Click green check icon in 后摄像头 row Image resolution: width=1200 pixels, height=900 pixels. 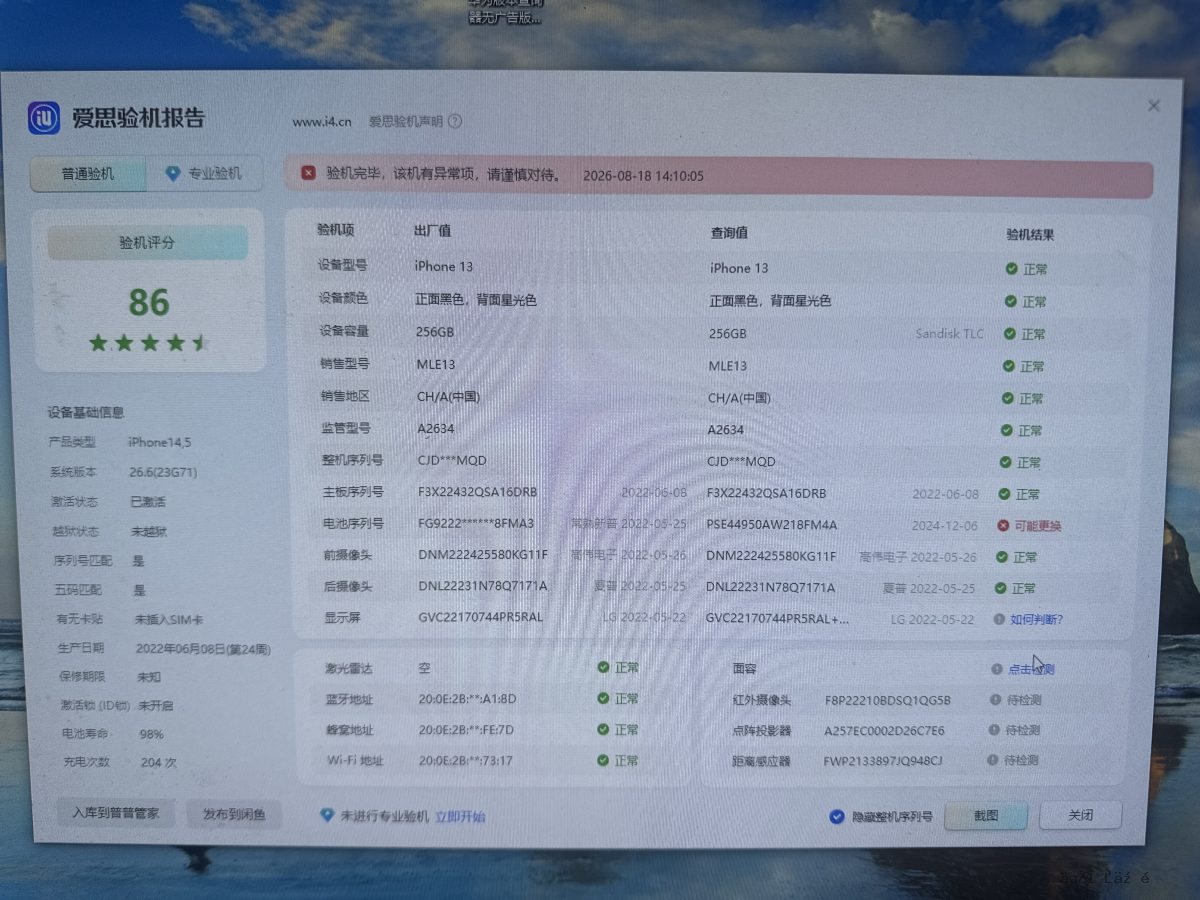(x=1000, y=588)
